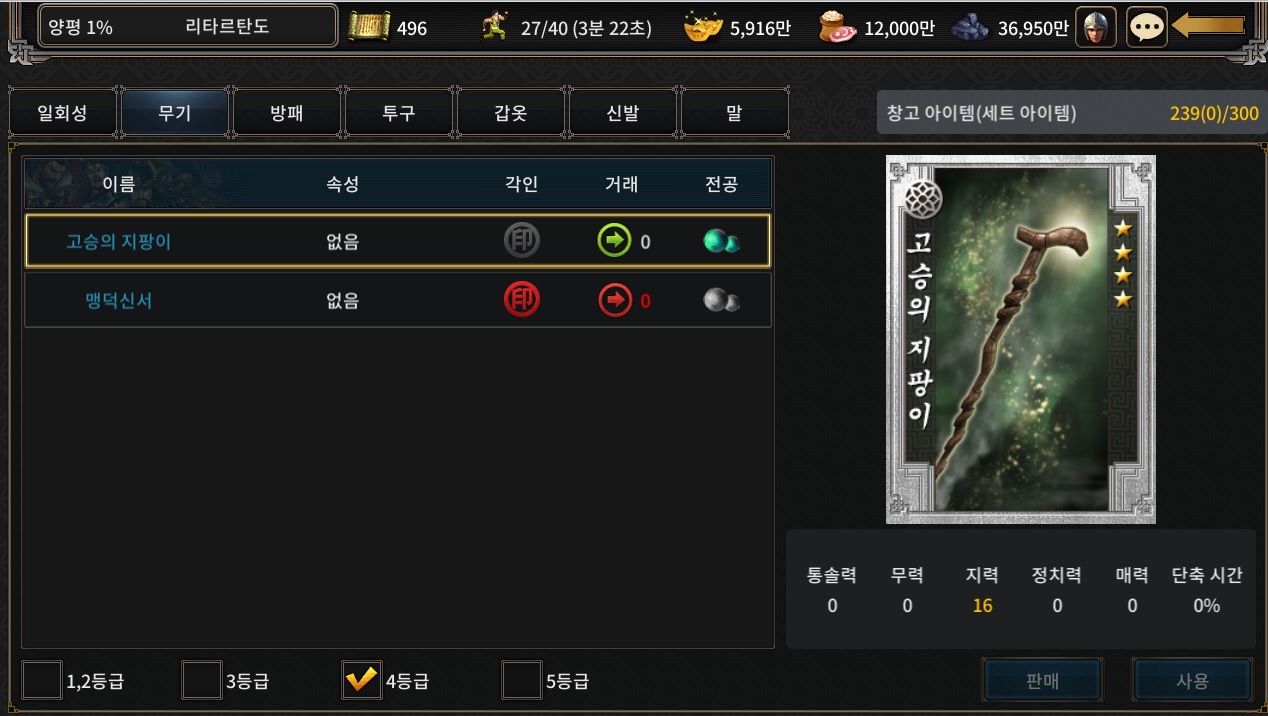Image resolution: width=1268 pixels, height=716 pixels.
Task: Click the red trade arrow for 맹덕신서
Action: tap(615, 300)
